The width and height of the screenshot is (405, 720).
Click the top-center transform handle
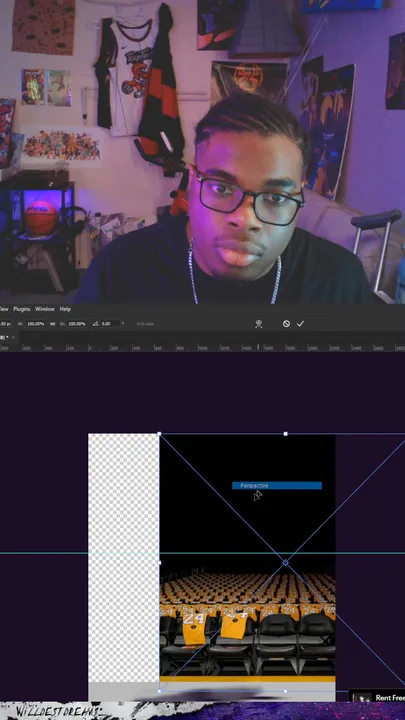286,433
